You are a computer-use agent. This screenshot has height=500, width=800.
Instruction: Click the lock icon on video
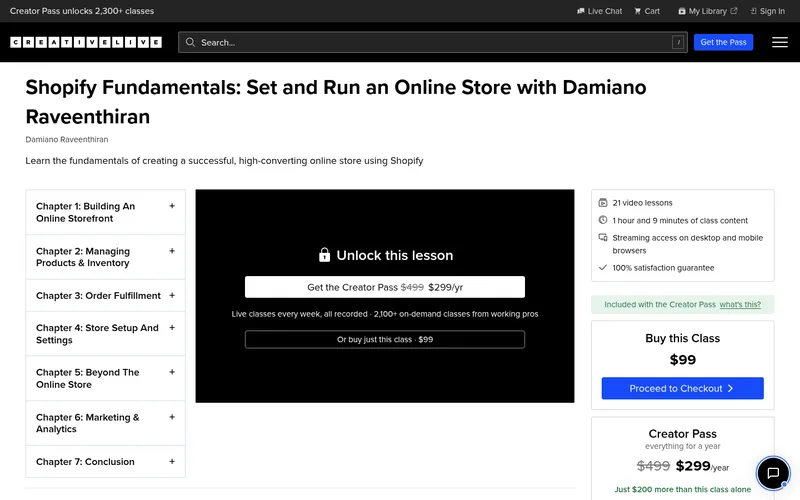click(x=324, y=255)
